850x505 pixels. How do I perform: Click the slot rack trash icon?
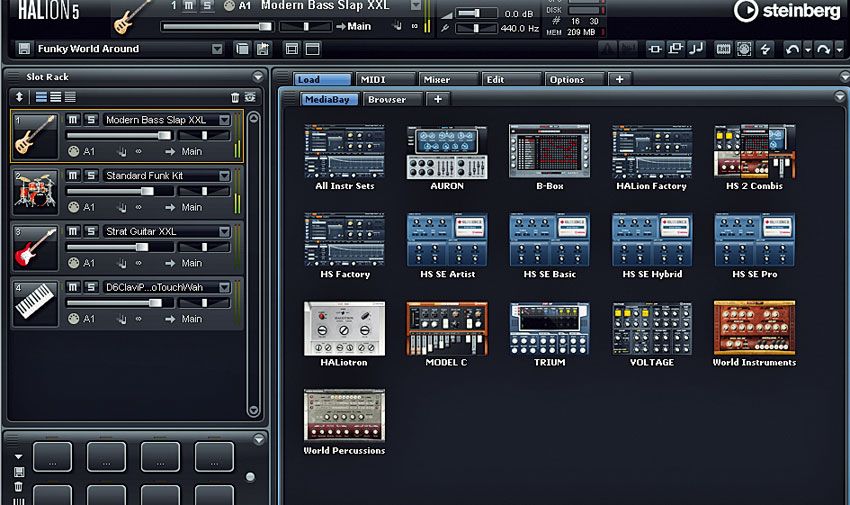coord(235,98)
